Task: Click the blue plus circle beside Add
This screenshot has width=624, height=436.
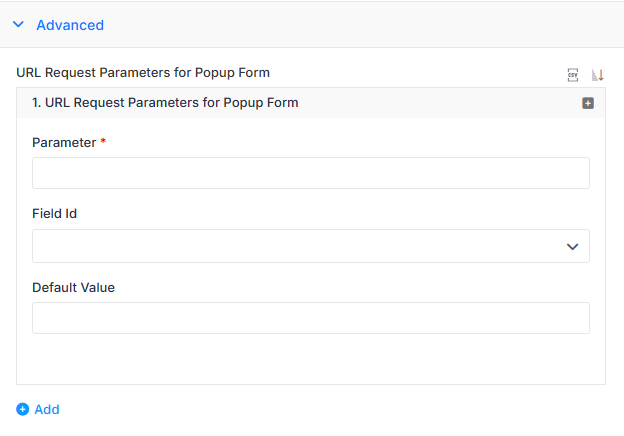Action: (x=23, y=409)
